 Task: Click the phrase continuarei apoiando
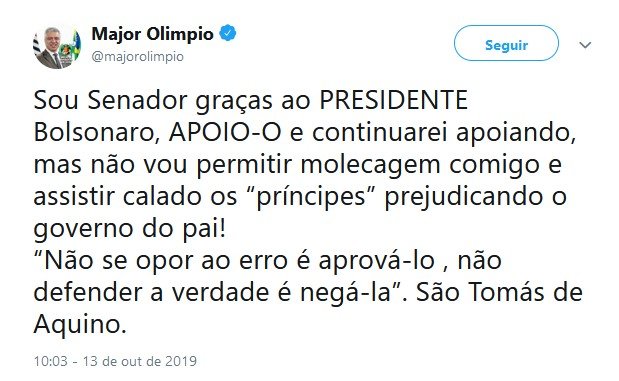click(x=444, y=133)
